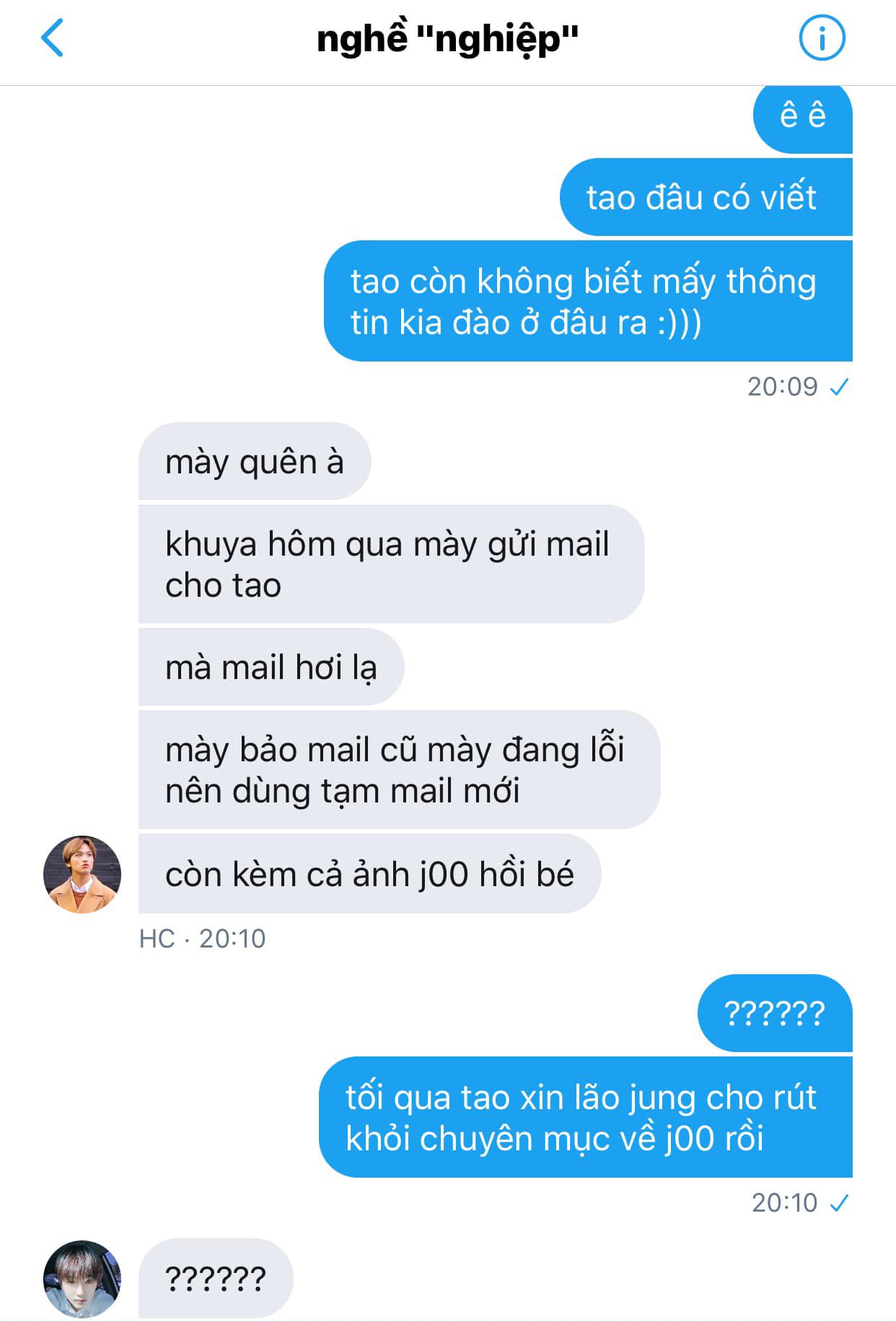Tap the 'tao đâu có viết' message
This screenshot has height=1322, width=896.
[706, 197]
